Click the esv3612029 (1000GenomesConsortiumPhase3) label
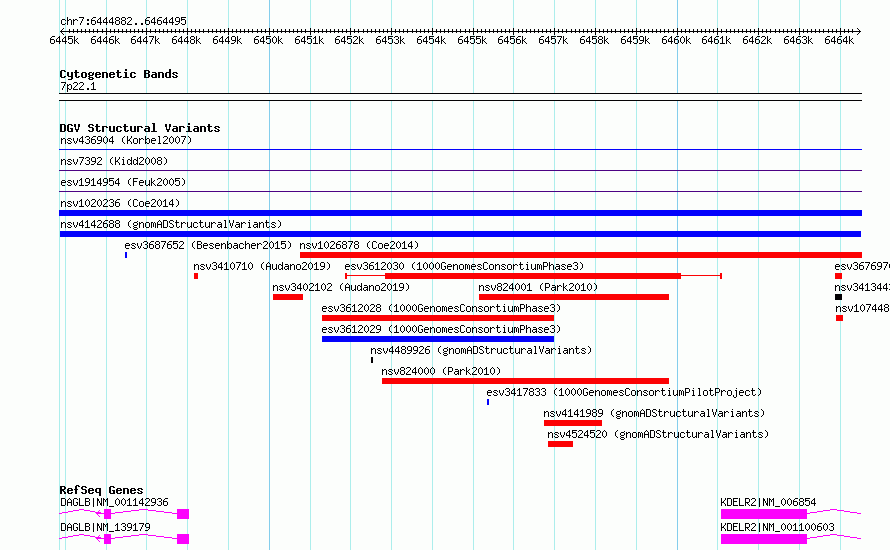The image size is (890, 550). point(441,329)
